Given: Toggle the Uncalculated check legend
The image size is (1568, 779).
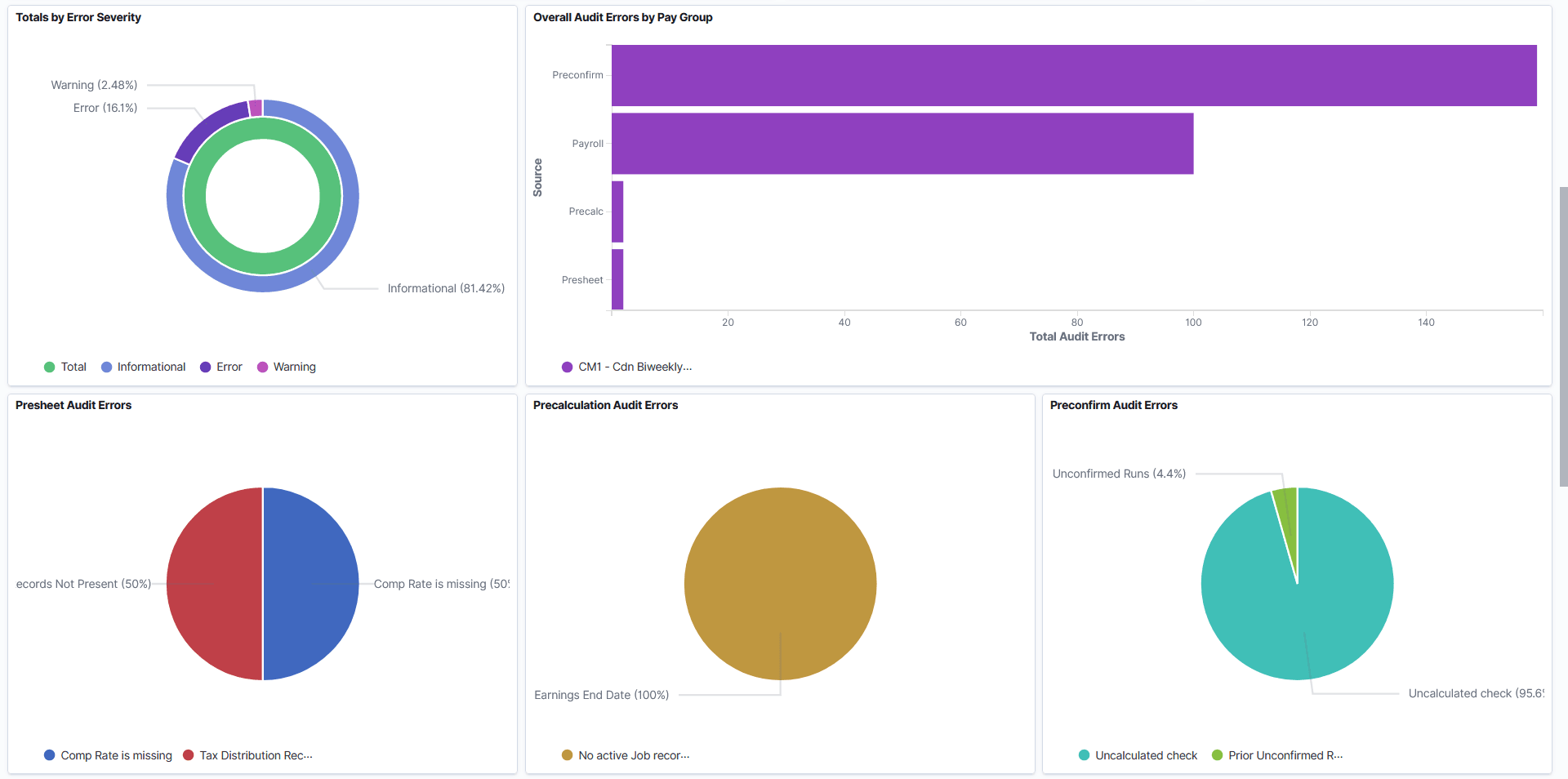Looking at the screenshot, I should [1138, 755].
